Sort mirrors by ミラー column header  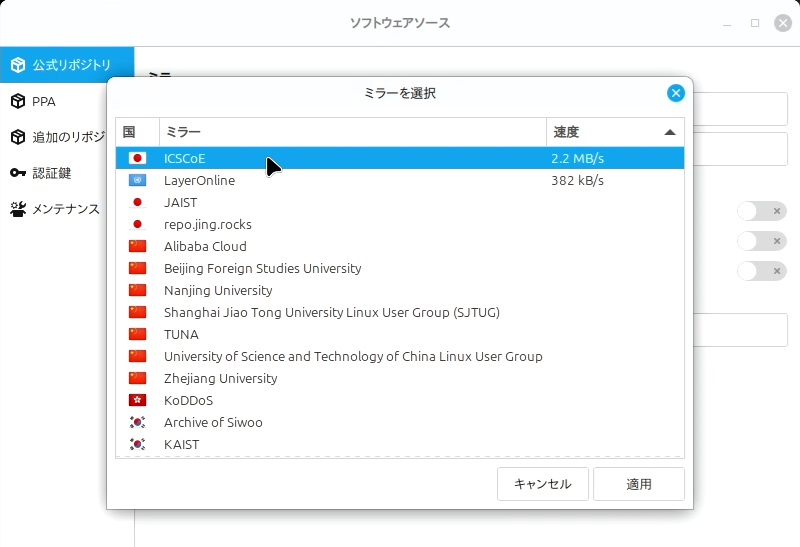(x=352, y=132)
